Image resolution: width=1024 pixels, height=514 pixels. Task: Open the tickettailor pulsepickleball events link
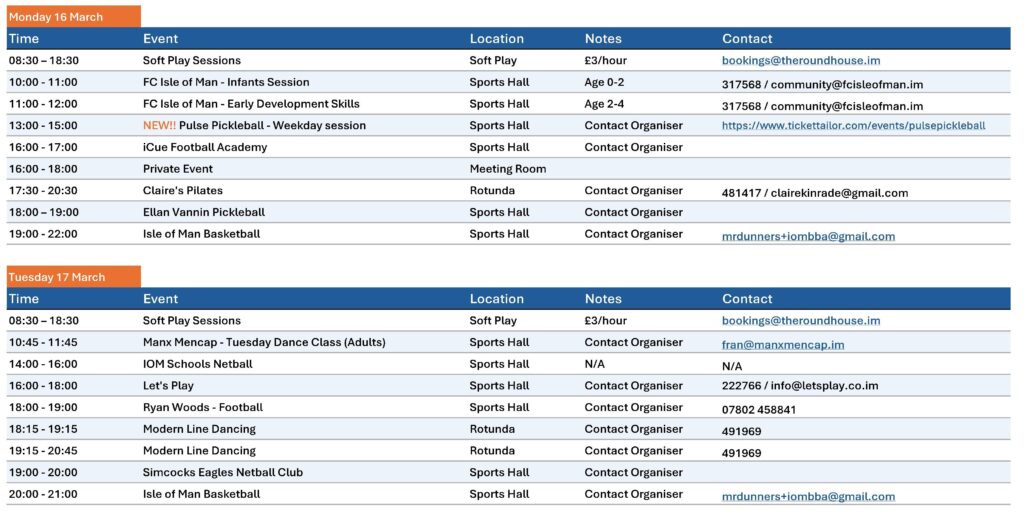point(853,126)
